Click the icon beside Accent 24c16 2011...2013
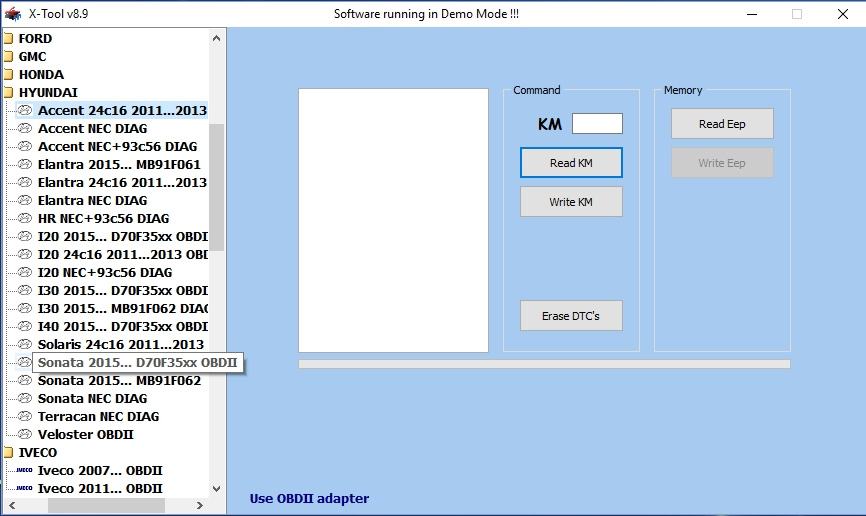 (25, 110)
